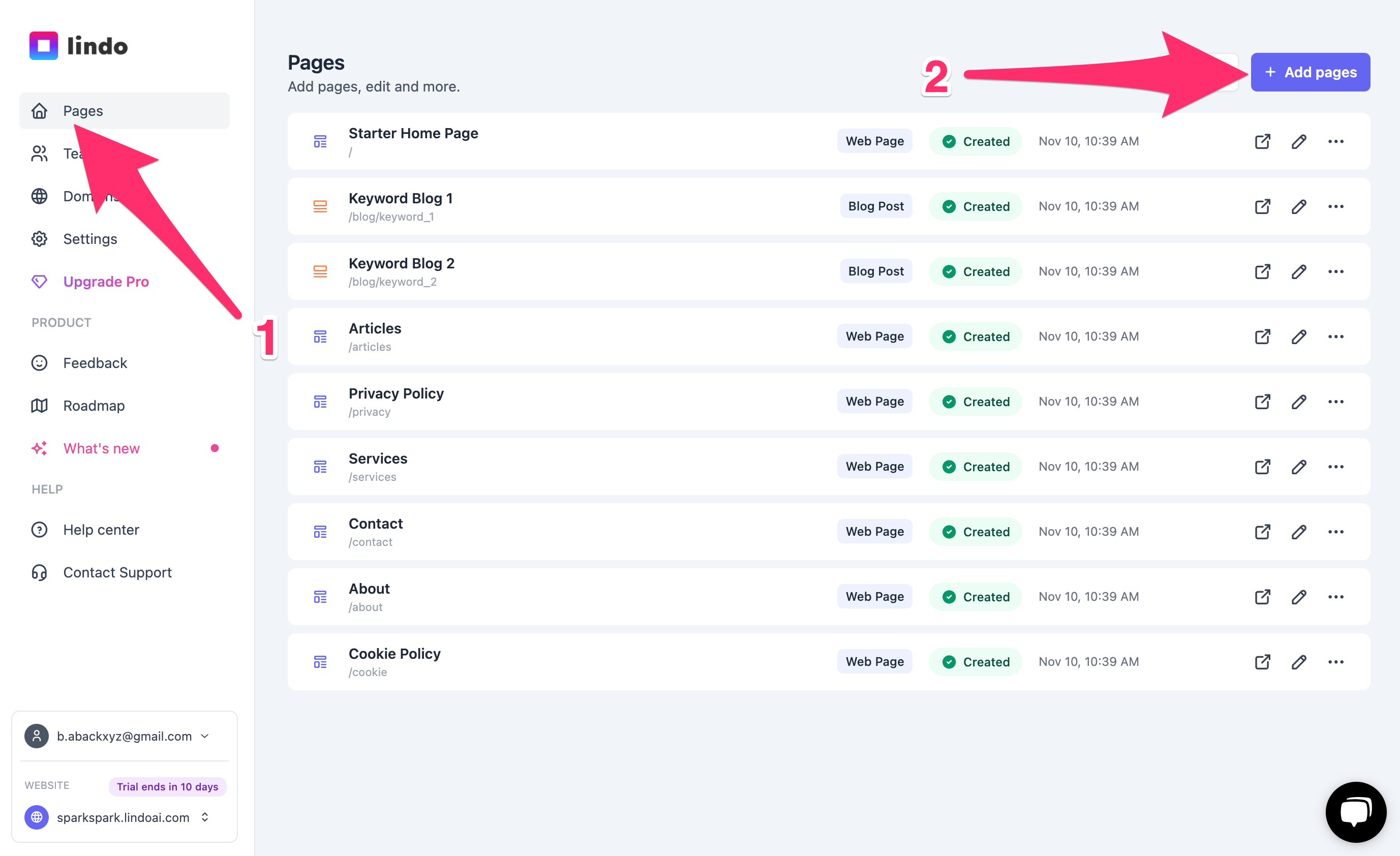The height and width of the screenshot is (856, 1400).
Task: Click the Upgrade Pro diamond icon
Action: coord(39,282)
